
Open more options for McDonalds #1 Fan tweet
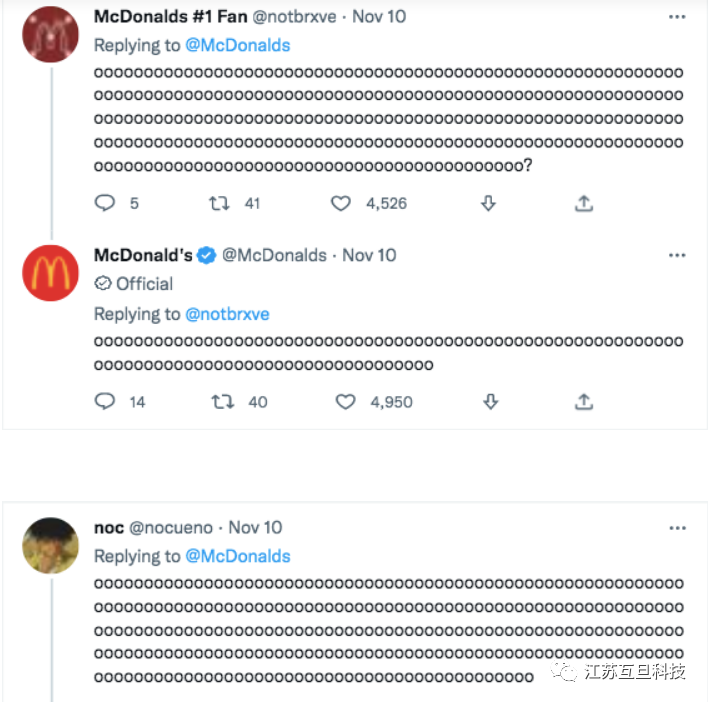tap(677, 17)
